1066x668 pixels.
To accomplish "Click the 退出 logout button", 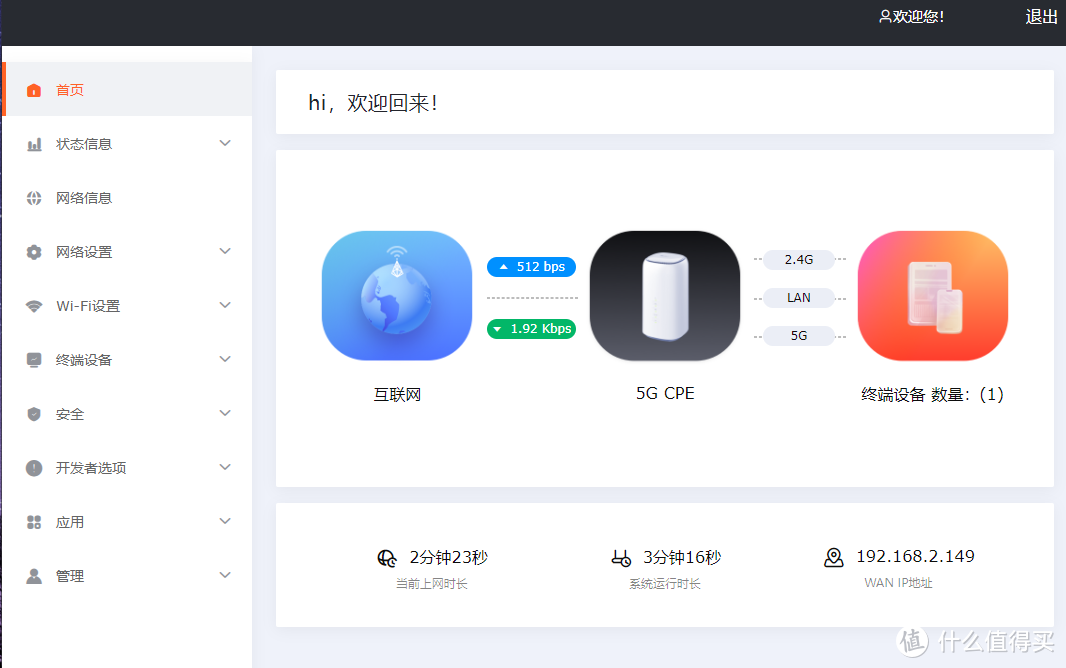I will click(1041, 17).
